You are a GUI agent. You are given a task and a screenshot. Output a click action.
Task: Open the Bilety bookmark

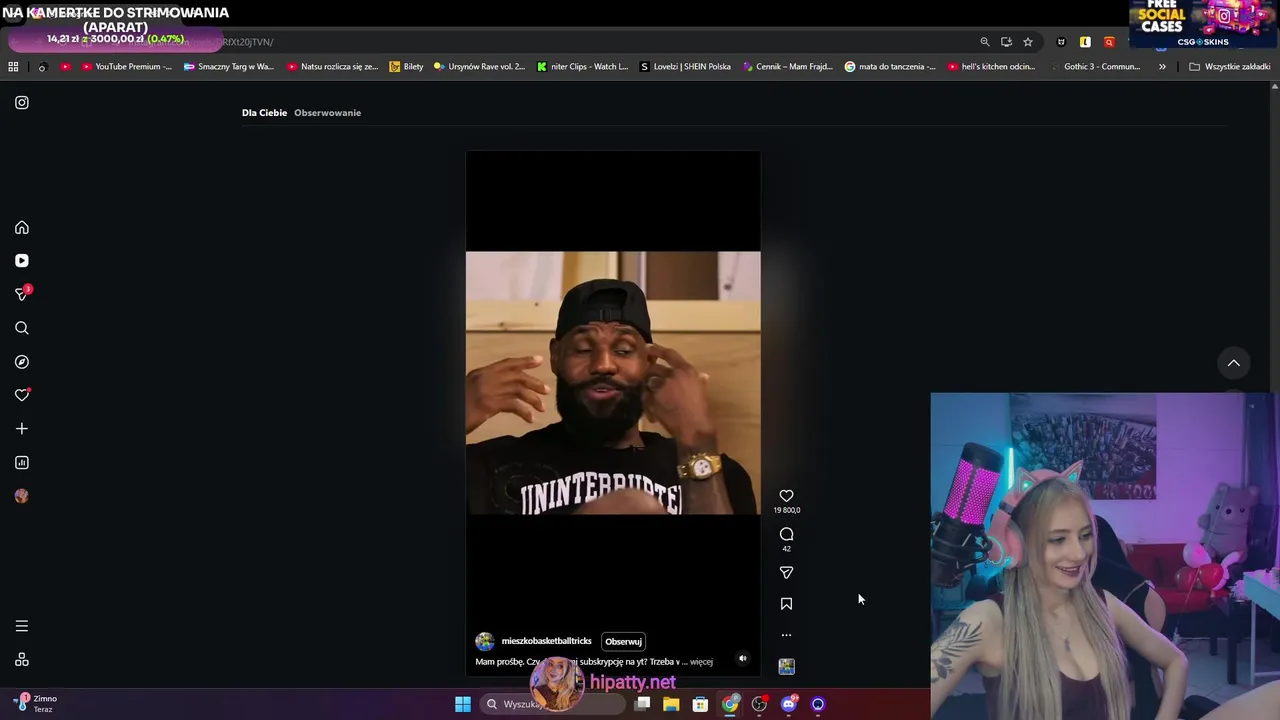(406, 67)
